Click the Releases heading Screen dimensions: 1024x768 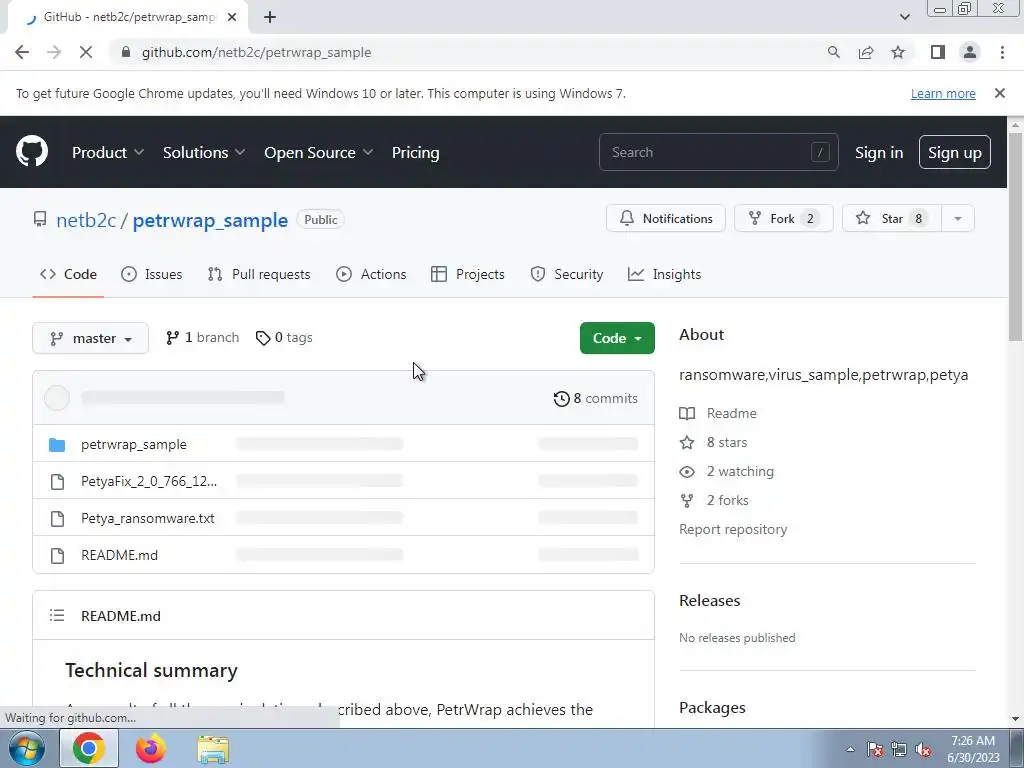(710, 600)
